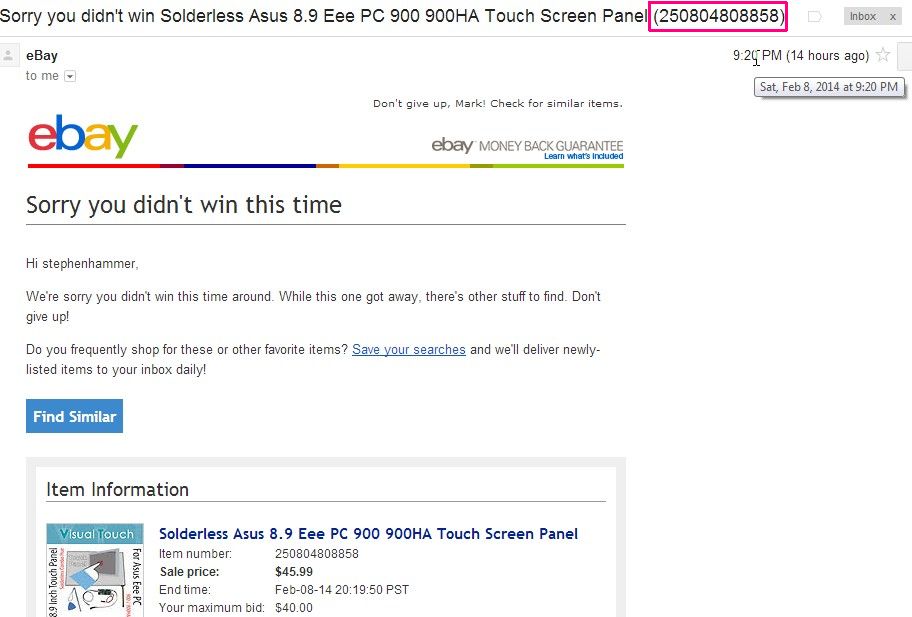Image resolution: width=912 pixels, height=617 pixels.
Task: Remove the Inbox label with x
Action: (893, 17)
